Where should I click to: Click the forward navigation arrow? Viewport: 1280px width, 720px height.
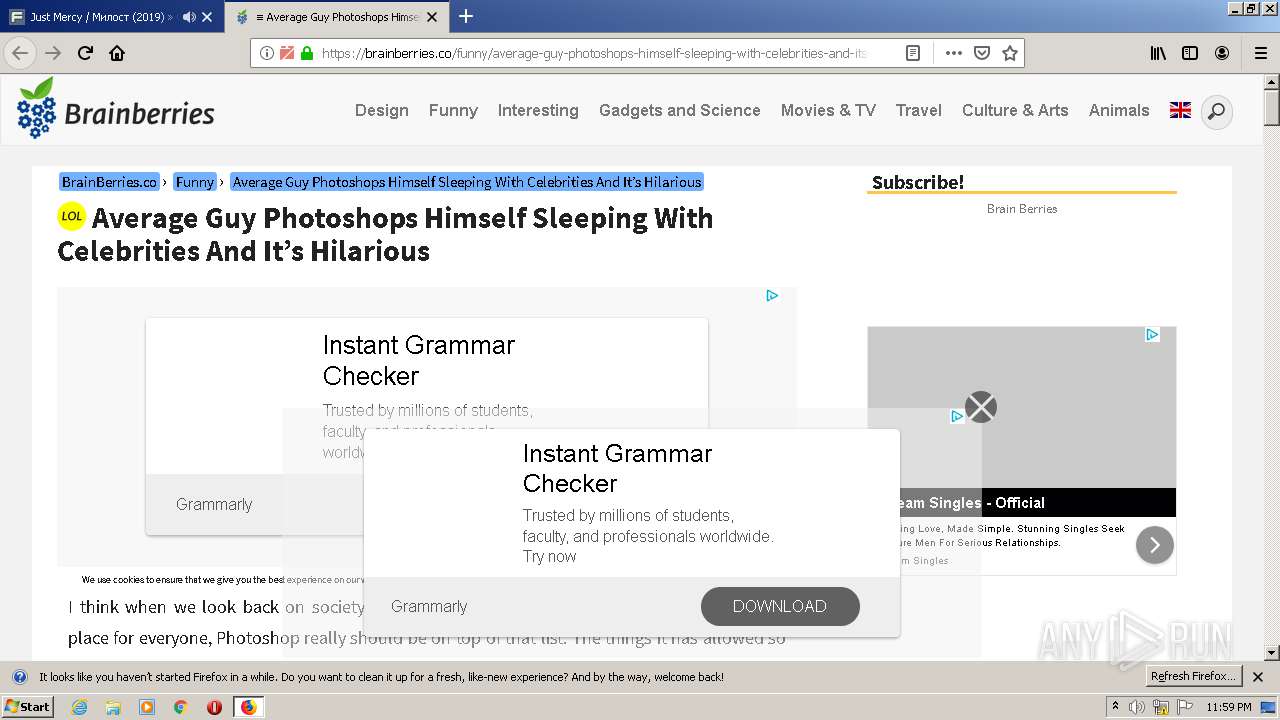pos(53,53)
